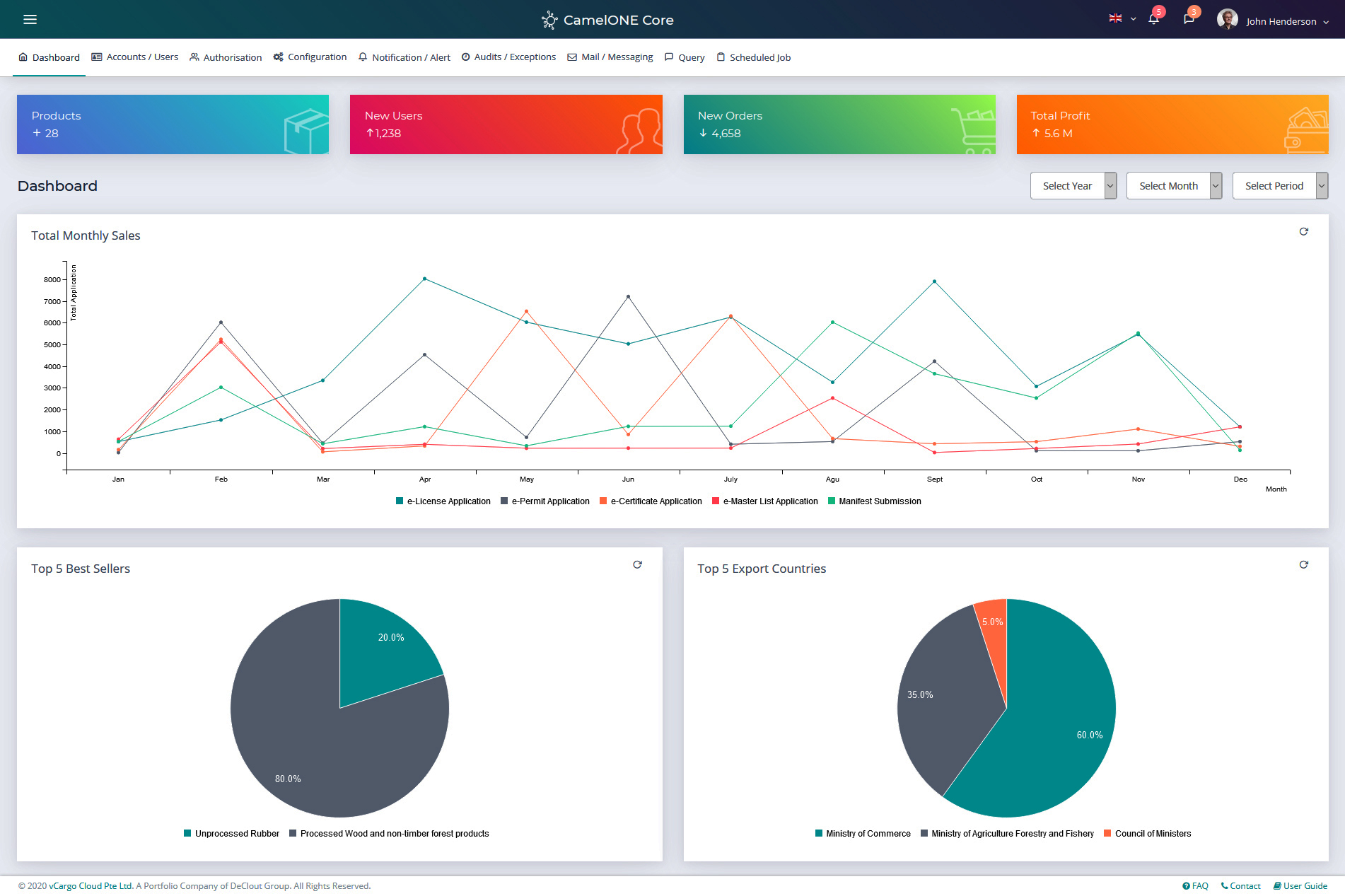Open the hamburger menu icon
The image size is (1345, 896).
point(30,19)
